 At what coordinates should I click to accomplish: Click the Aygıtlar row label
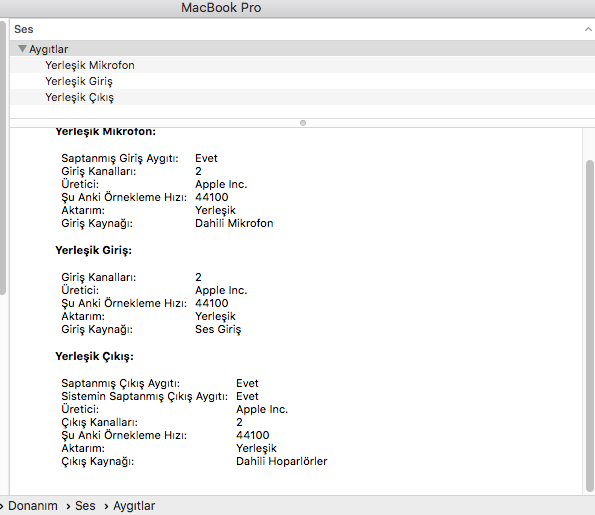(x=49, y=49)
